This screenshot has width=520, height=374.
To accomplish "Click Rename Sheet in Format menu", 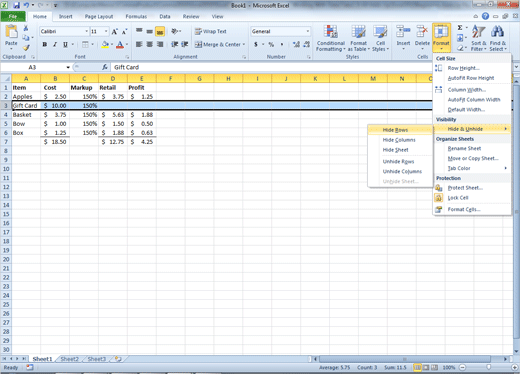I will click(x=464, y=148).
